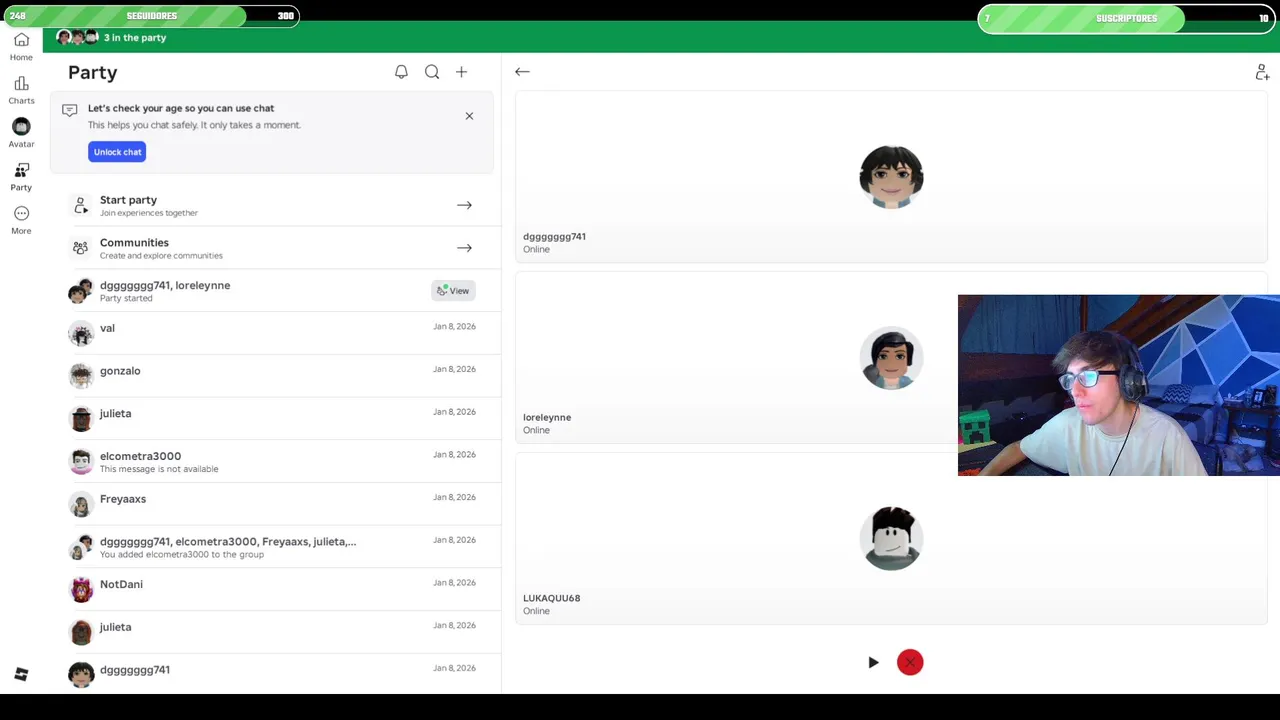Open the Avatar sidebar icon
The width and height of the screenshot is (1280, 720).
[x=21, y=133]
